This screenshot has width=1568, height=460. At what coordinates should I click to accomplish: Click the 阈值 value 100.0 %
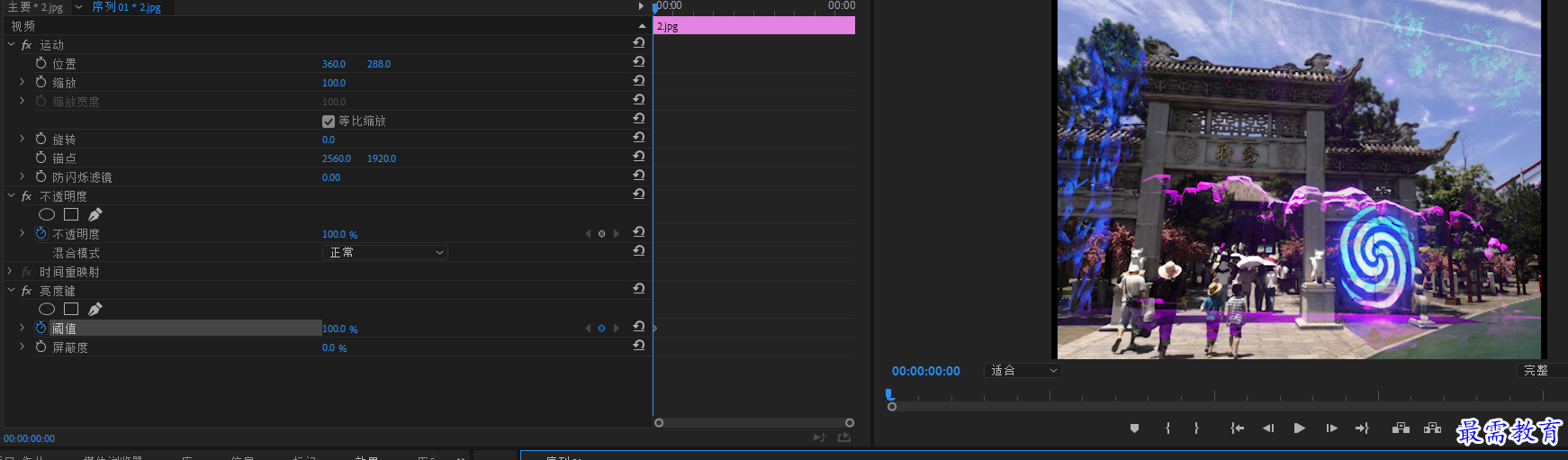(x=340, y=329)
